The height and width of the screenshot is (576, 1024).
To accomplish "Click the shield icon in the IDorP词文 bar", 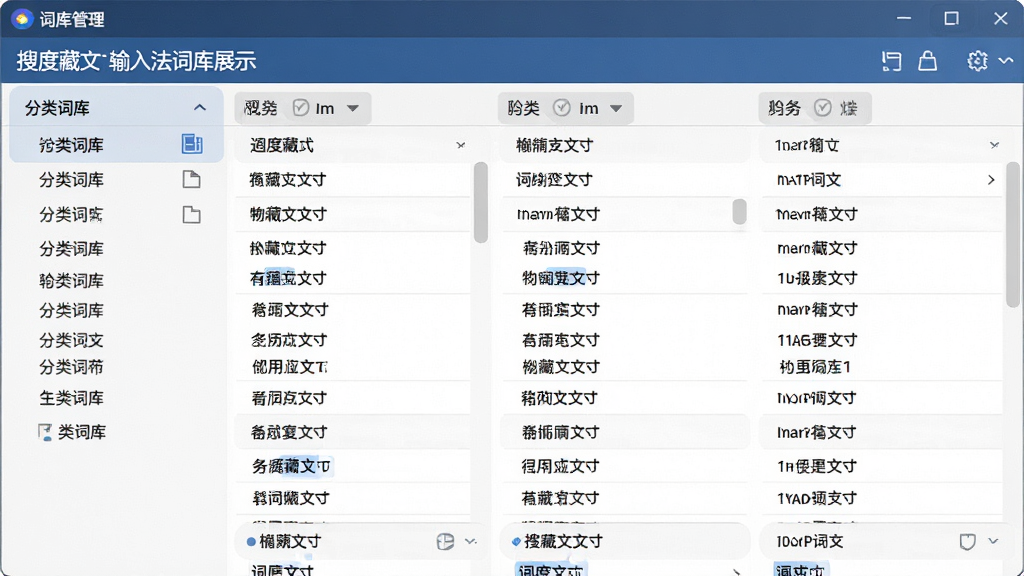I will 967,541.
